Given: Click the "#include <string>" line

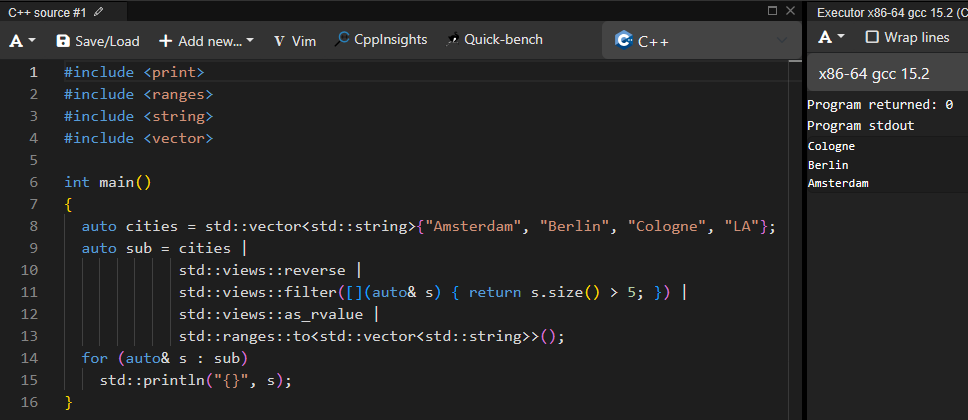Looking at the screenshot, I should pos(138,116).
